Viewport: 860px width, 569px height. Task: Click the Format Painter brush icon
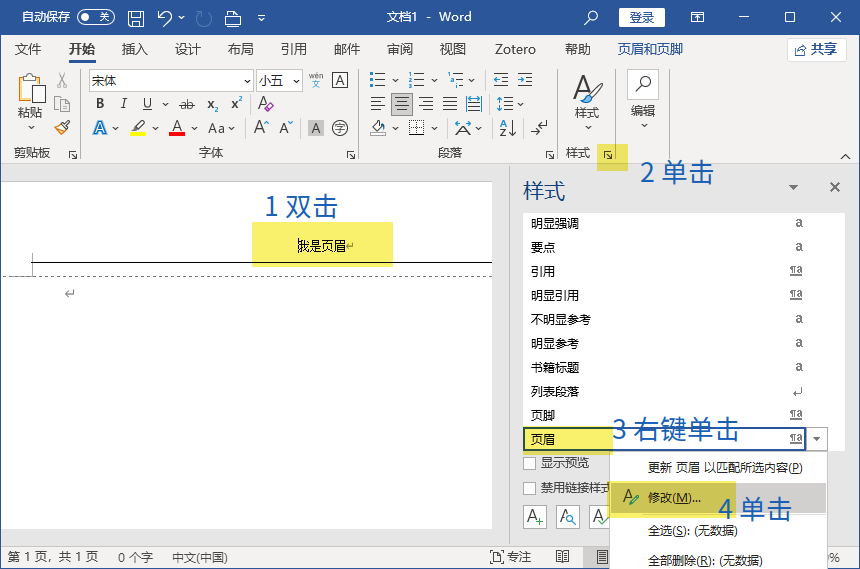[x=63, y=127]
